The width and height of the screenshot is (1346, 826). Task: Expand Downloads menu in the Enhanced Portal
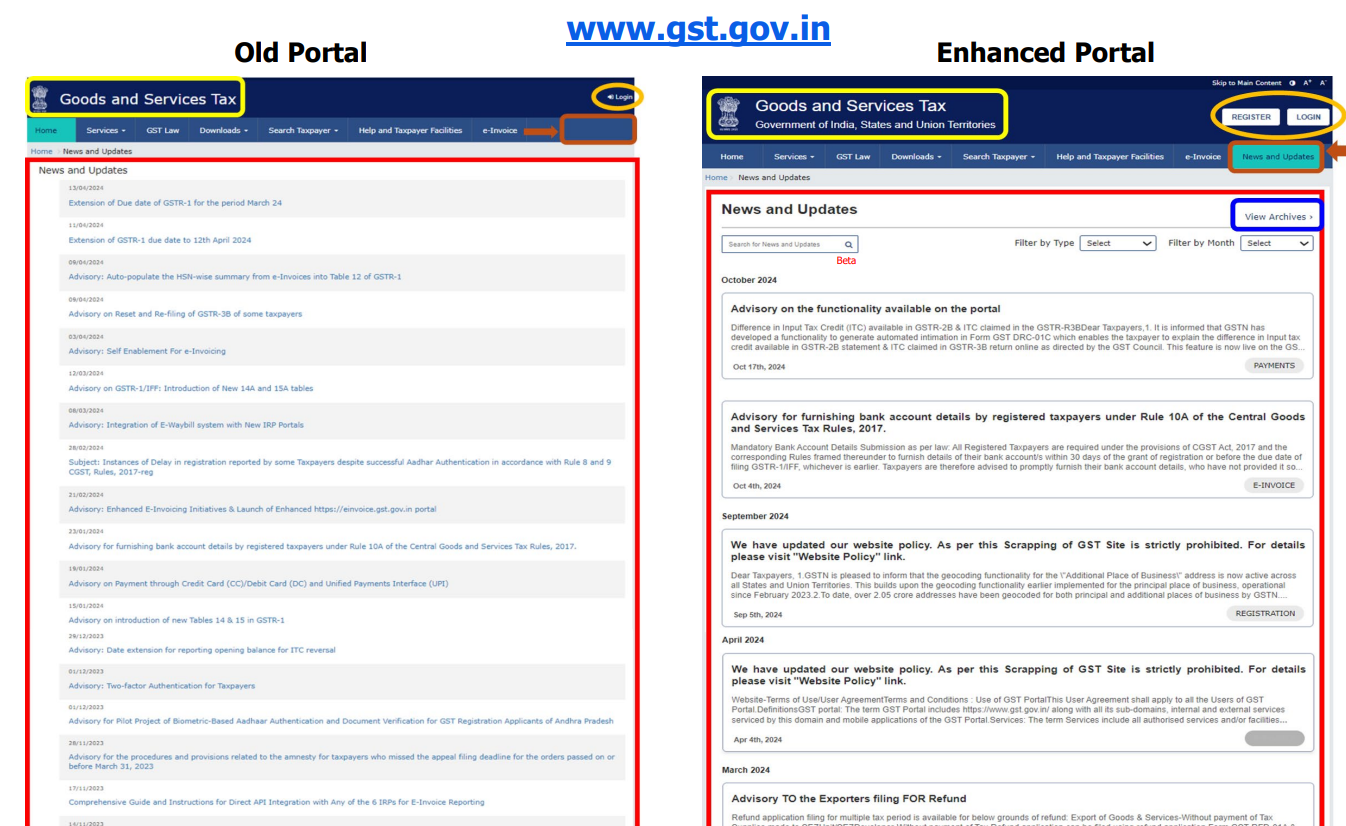[x=915, y=157]
